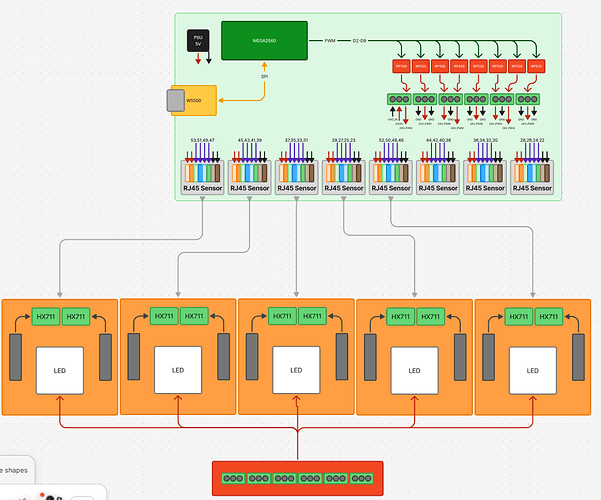Click the pin label 29,27,25,23
This screenshot has width=601, height=500.
pyautogui.click(x=344, y=140)
